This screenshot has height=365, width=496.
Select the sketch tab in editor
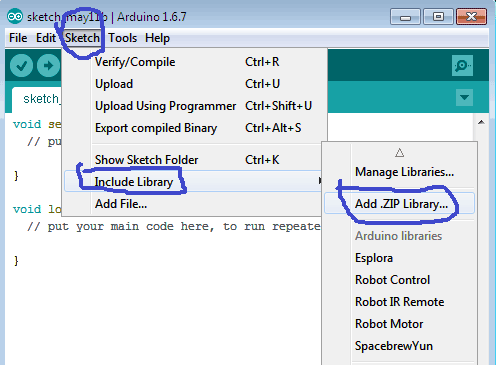tap(37, 99)
